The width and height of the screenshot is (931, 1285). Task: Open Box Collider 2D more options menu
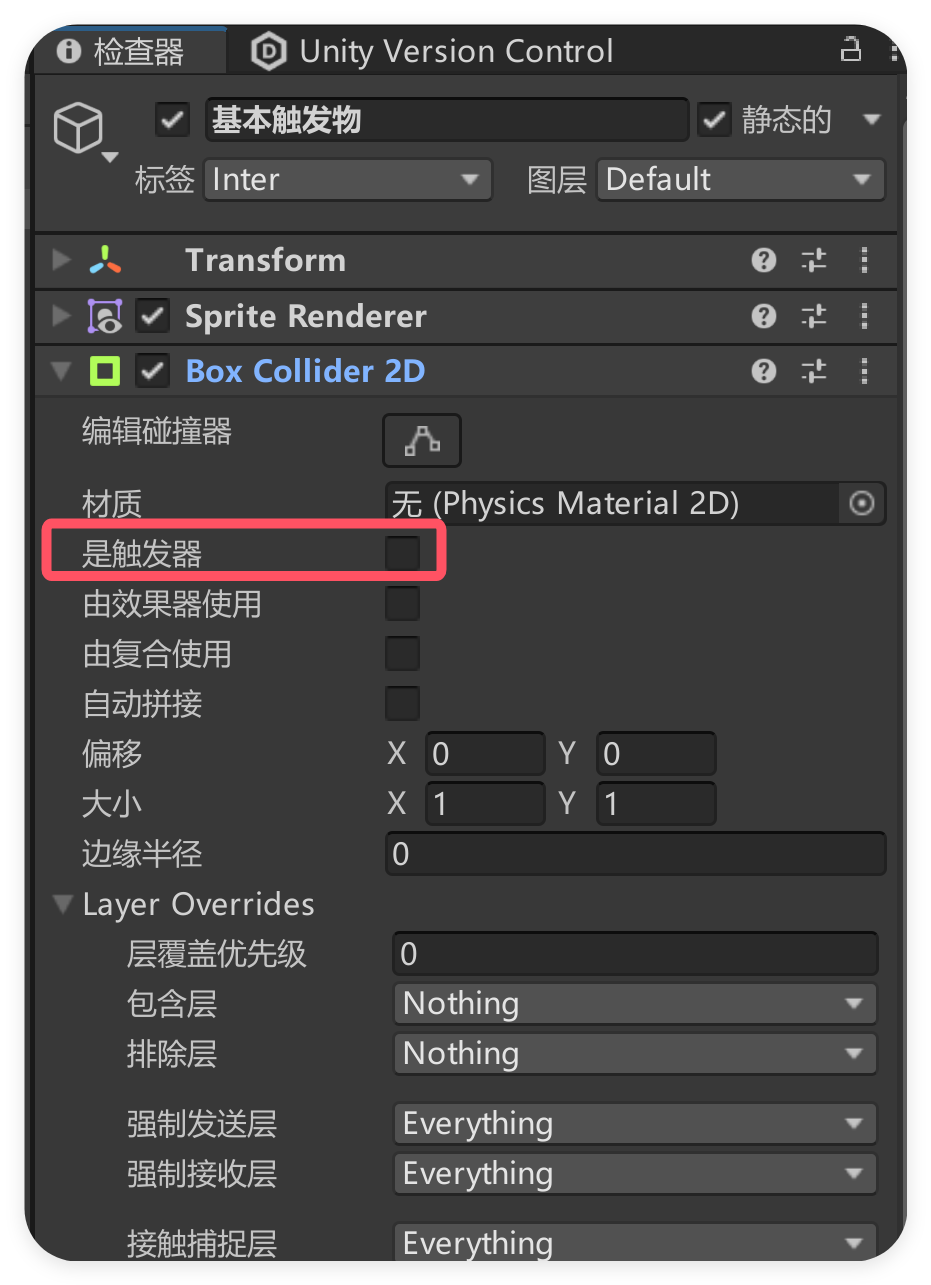(865, 372)
